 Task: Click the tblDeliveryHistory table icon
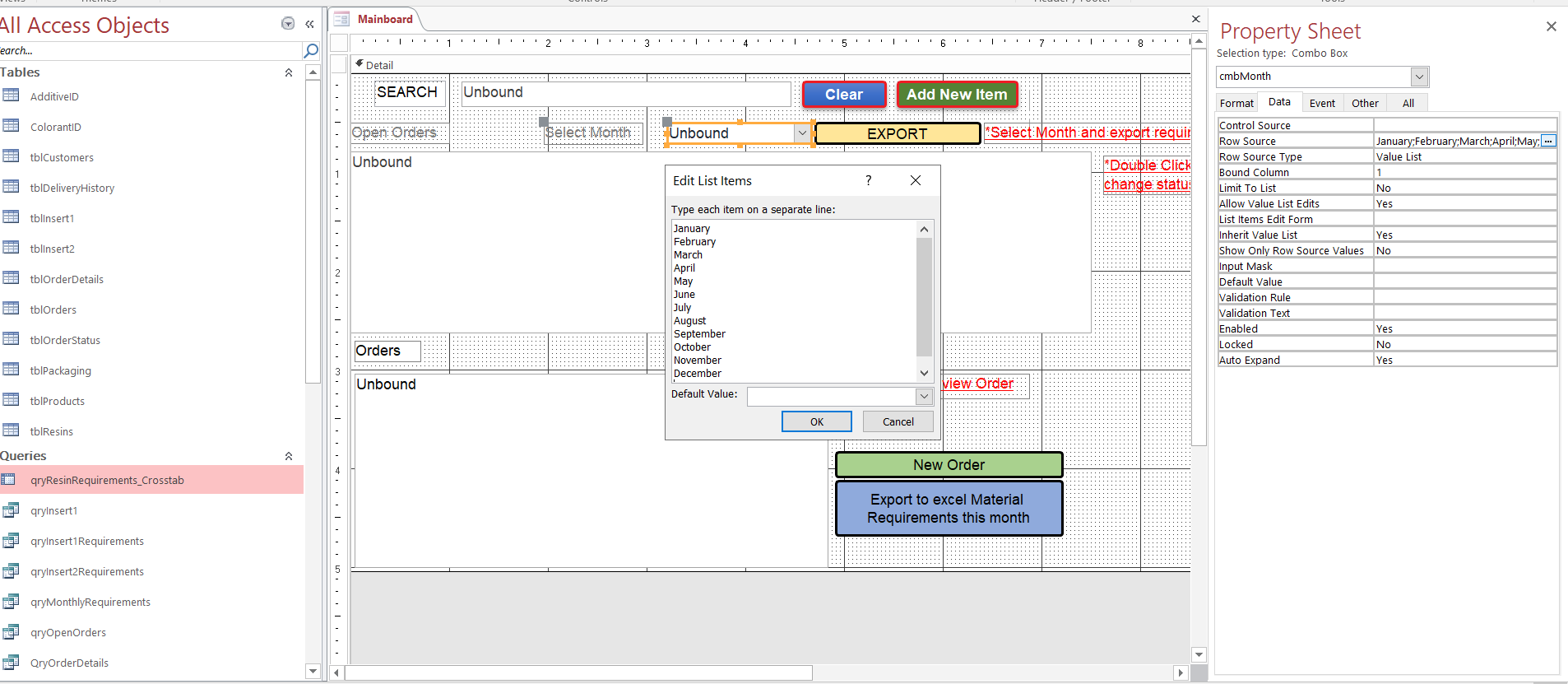click(11, 187)
